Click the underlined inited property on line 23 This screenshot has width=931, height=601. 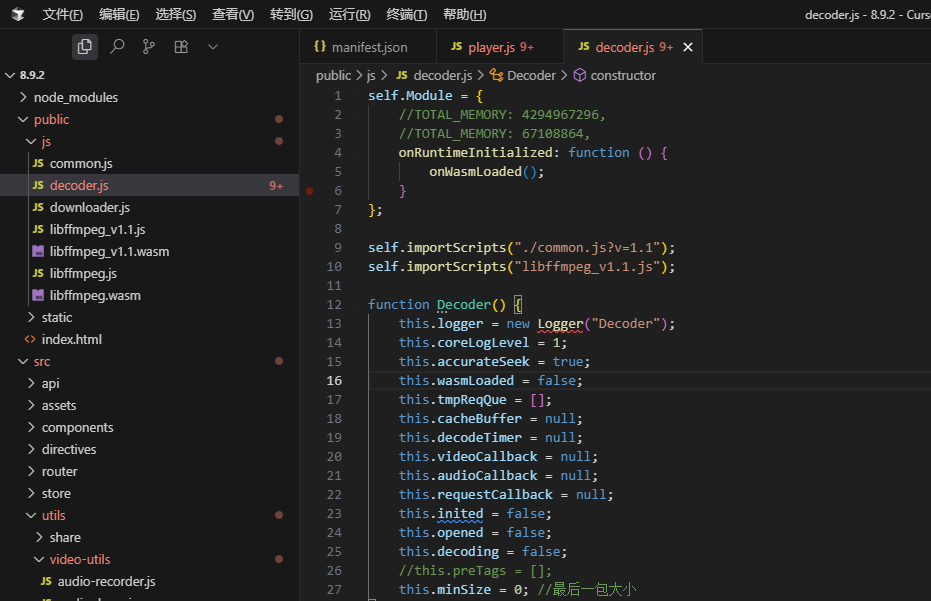(460, 513)
